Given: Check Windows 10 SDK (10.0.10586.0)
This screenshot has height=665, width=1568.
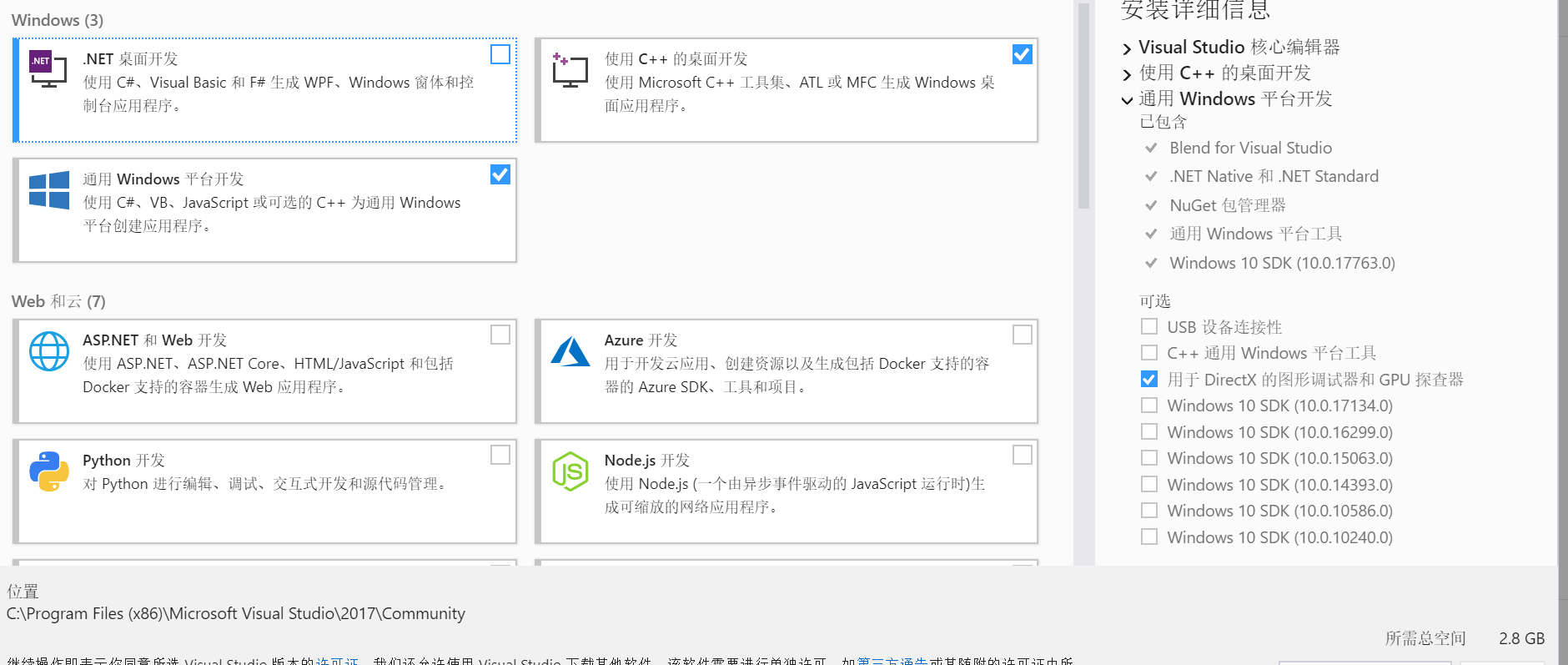Looking at the screenshot, I should tap(1149, 510).
